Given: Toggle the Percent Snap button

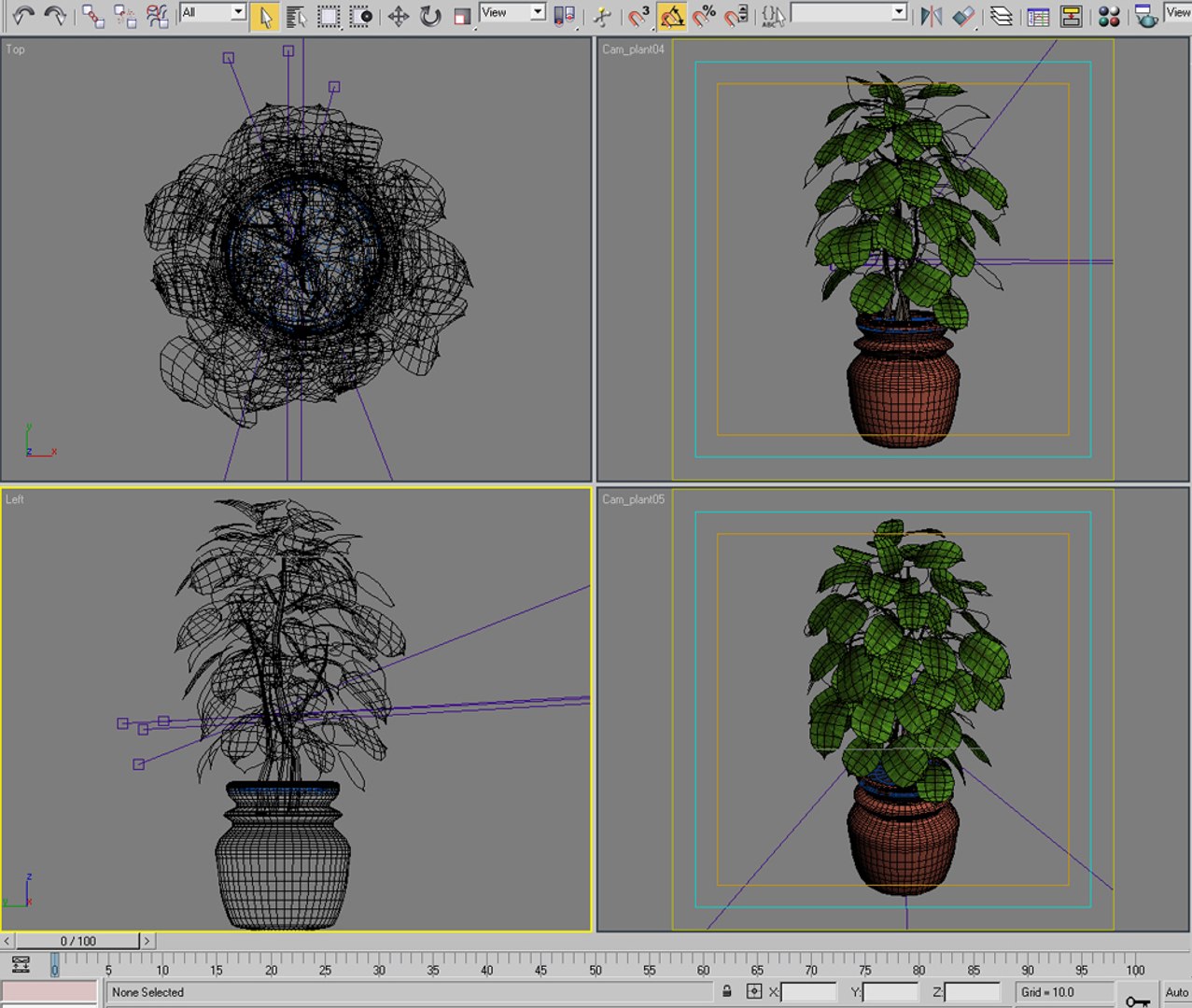Looking at the screenshot, I should 705,16.
